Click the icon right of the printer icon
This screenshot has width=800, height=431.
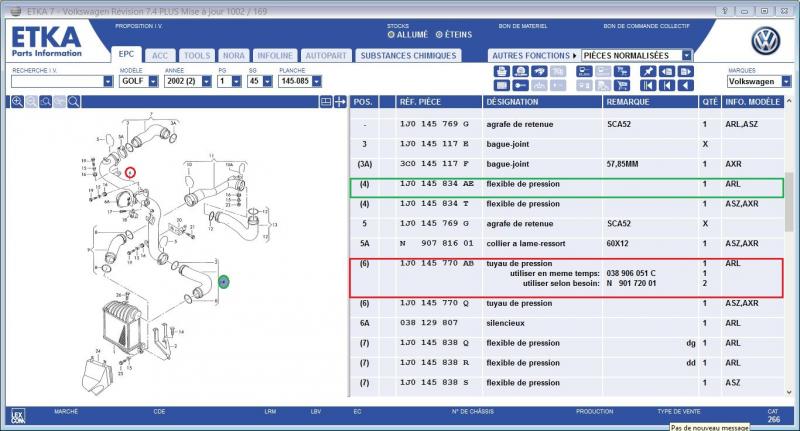[x=520, y=71]
